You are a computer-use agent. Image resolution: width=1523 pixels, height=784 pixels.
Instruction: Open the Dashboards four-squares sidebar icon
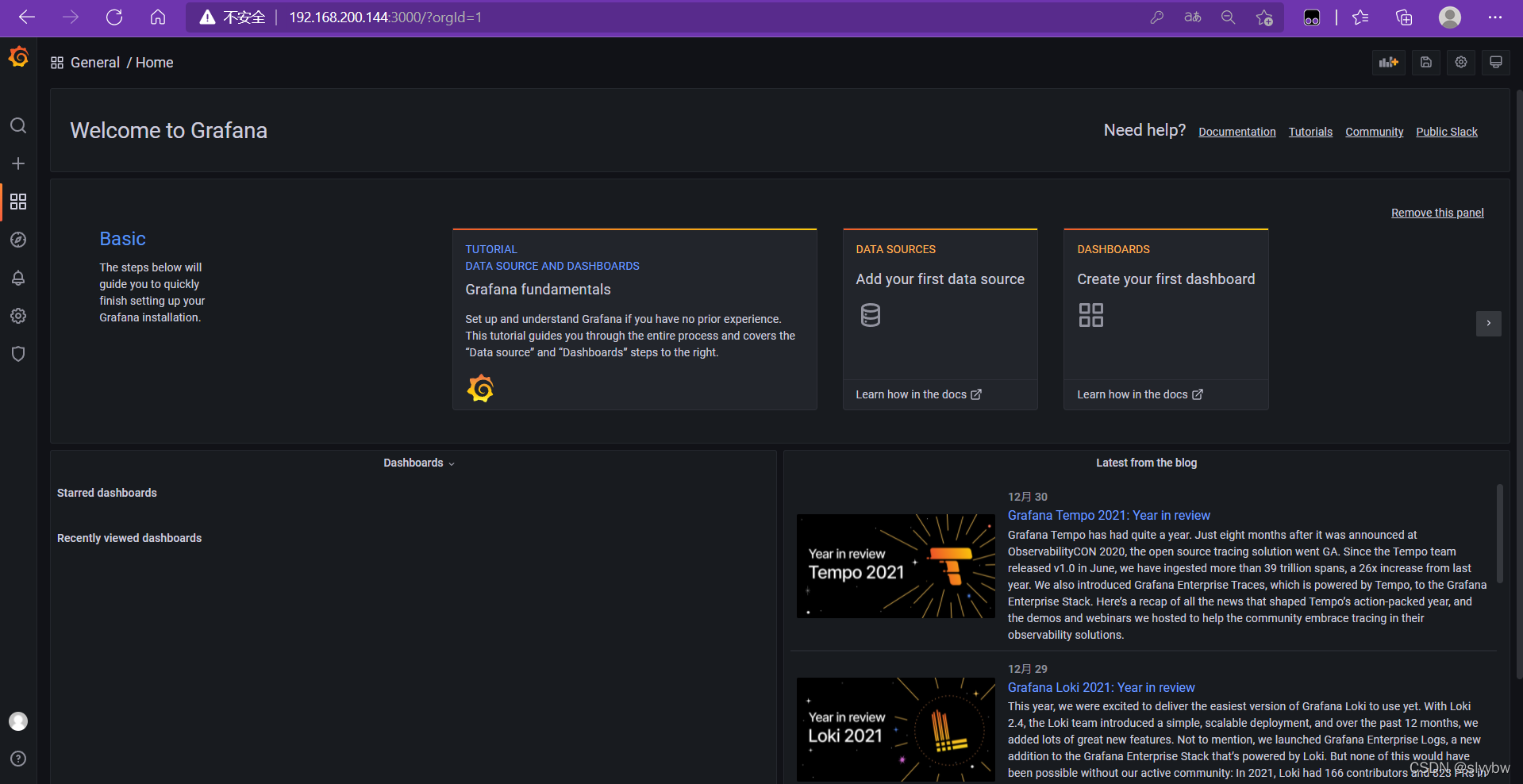click(18, 202)
